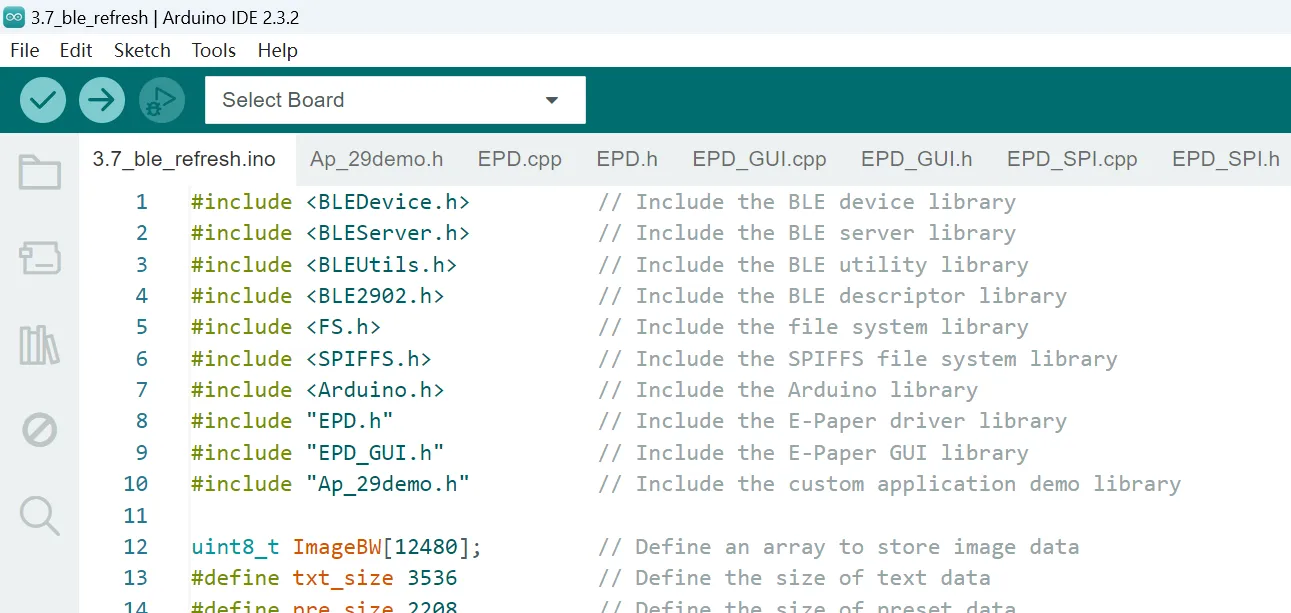Click line number 11 in the gutter
This screenshot has width=1291, height=613.
pyautogui.click(x=134, y=516)
